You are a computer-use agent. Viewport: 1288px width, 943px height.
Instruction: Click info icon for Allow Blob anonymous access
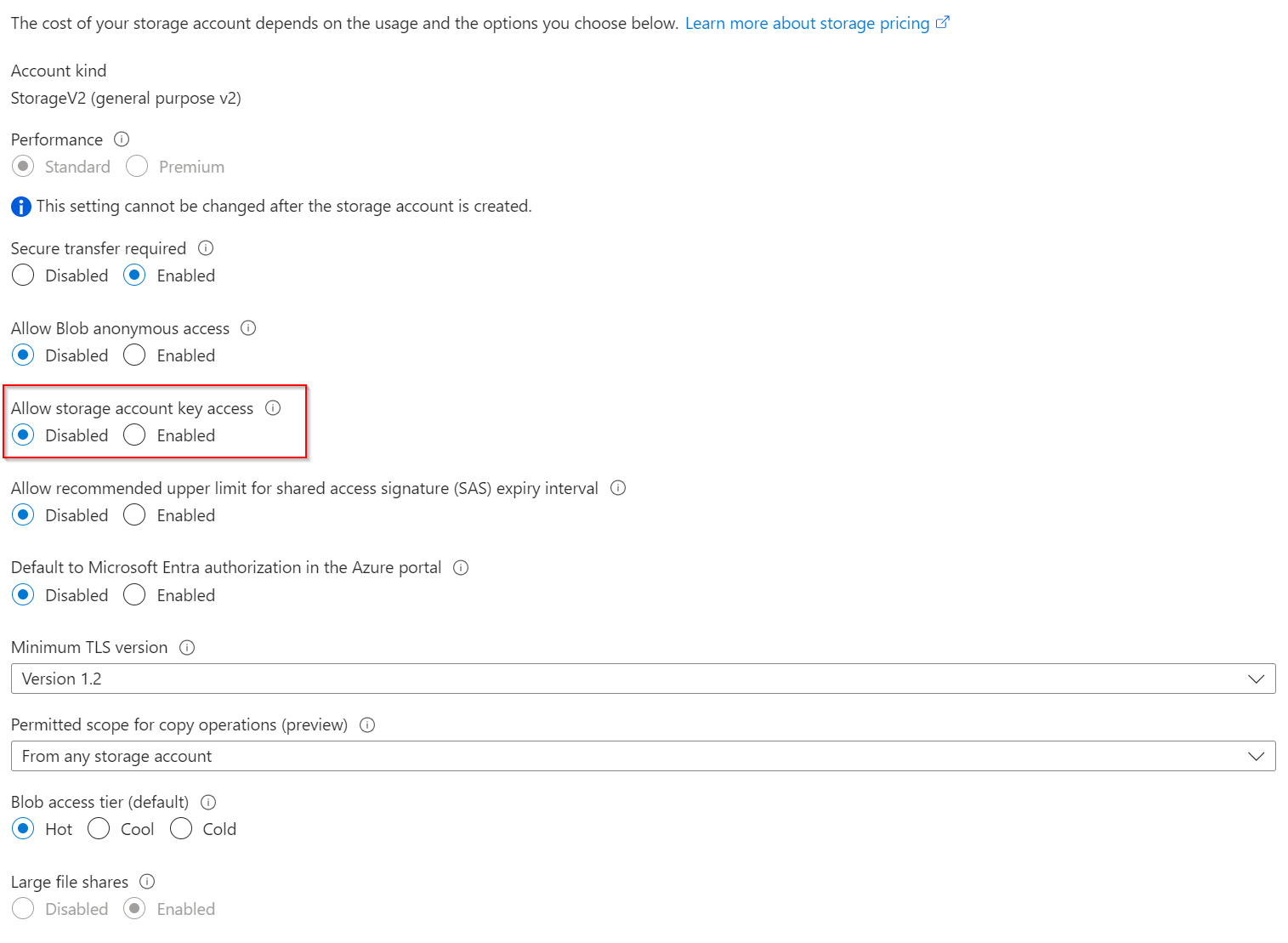coord(248,328)
